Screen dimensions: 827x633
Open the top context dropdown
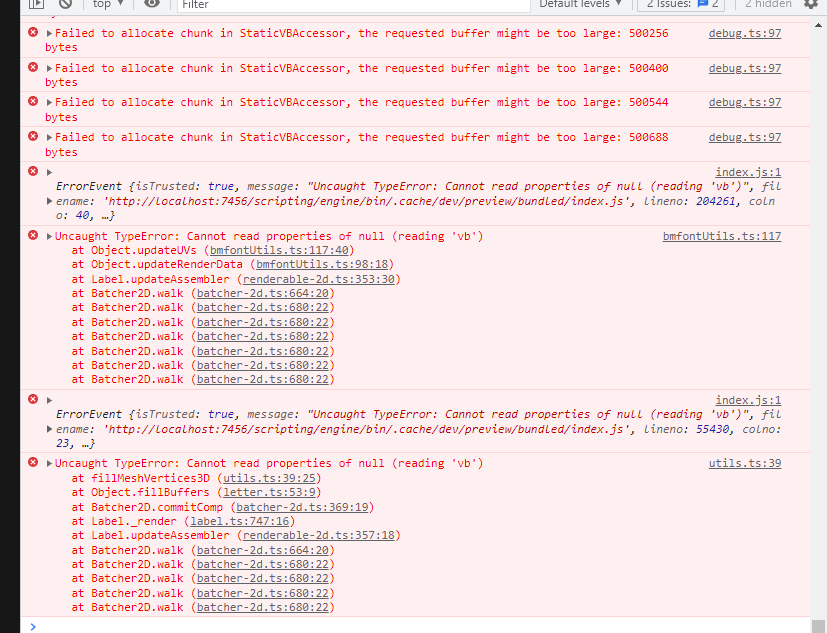pyautogui.click(x=108, y=4)
